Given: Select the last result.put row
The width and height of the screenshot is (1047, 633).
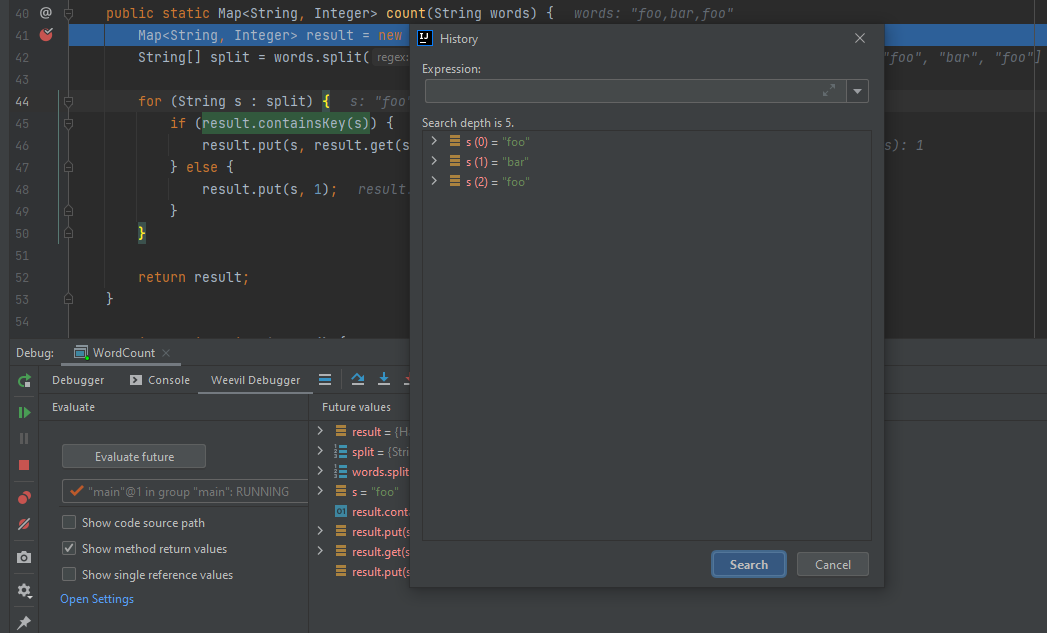Looking at the screenshot, I should coord(371,572).
